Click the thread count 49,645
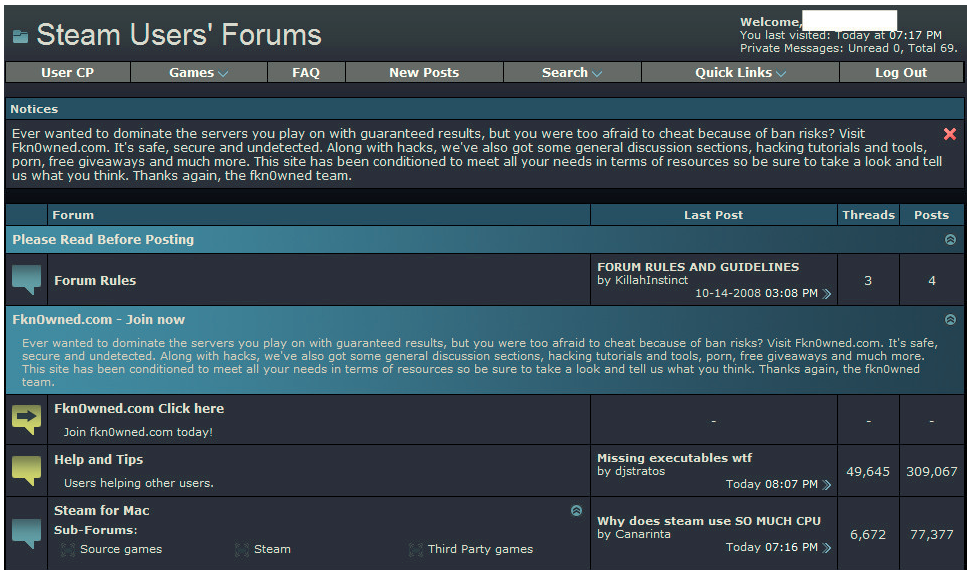This screenshot has width=971, height=578. tap(868, 472)
